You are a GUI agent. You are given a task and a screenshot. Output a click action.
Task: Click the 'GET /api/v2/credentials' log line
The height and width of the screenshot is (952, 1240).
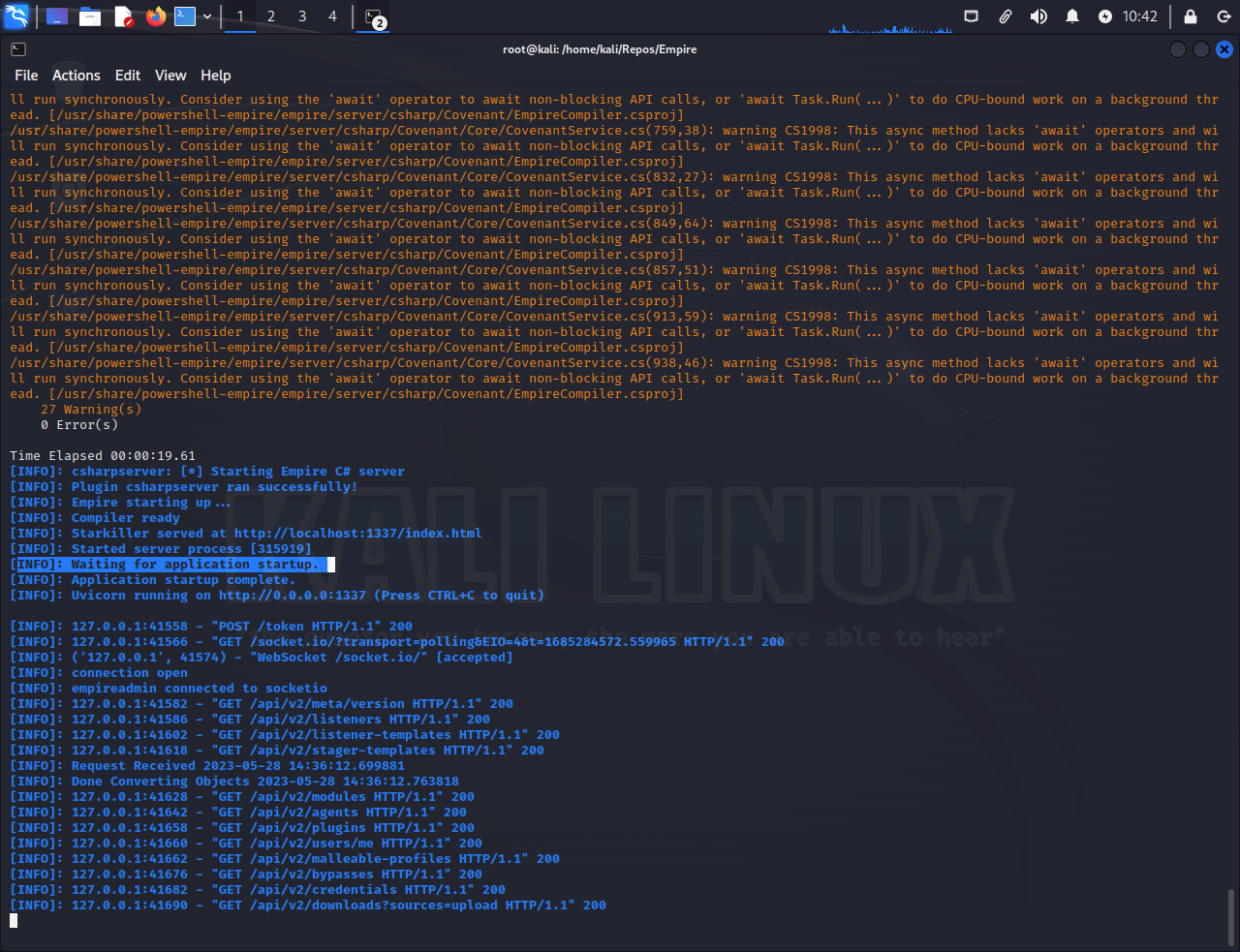(x=258, y=890)
